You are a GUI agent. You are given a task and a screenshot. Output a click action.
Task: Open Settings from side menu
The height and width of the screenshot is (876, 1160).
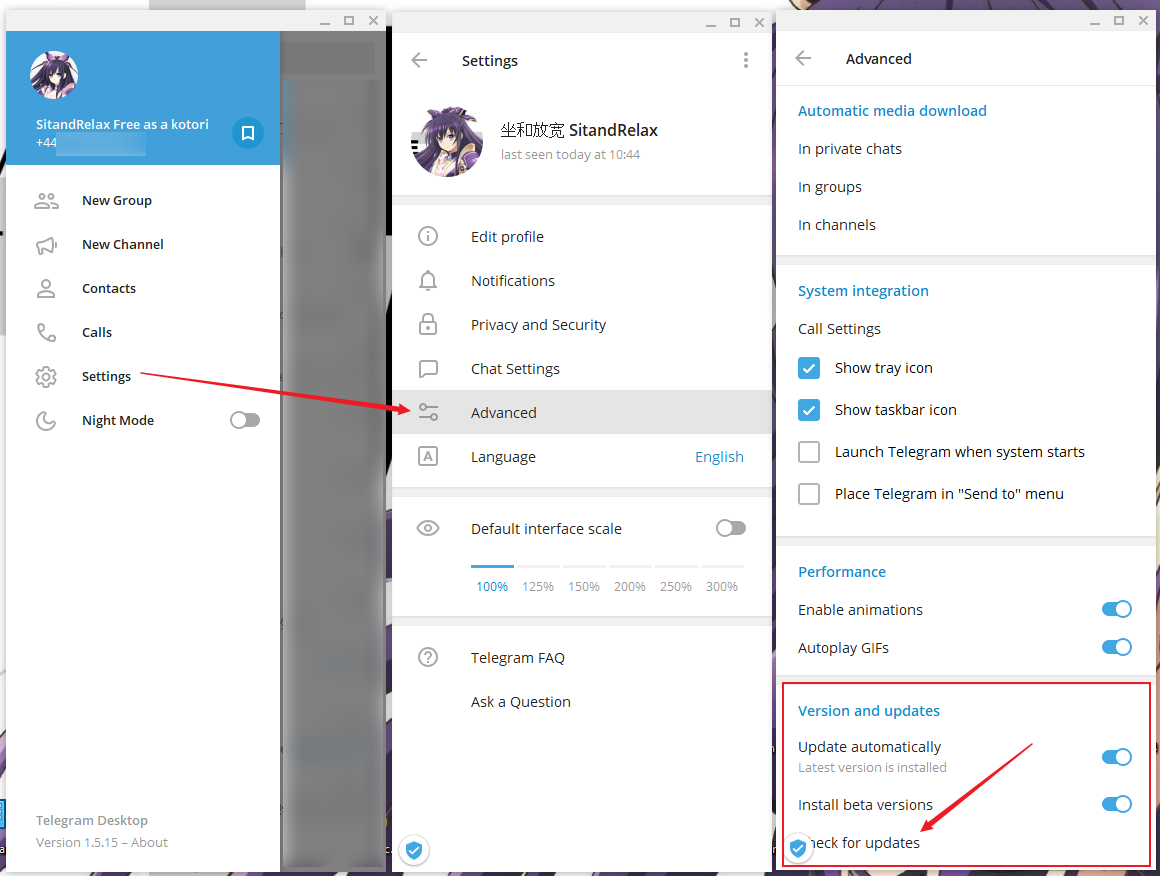tap(143, 377)
